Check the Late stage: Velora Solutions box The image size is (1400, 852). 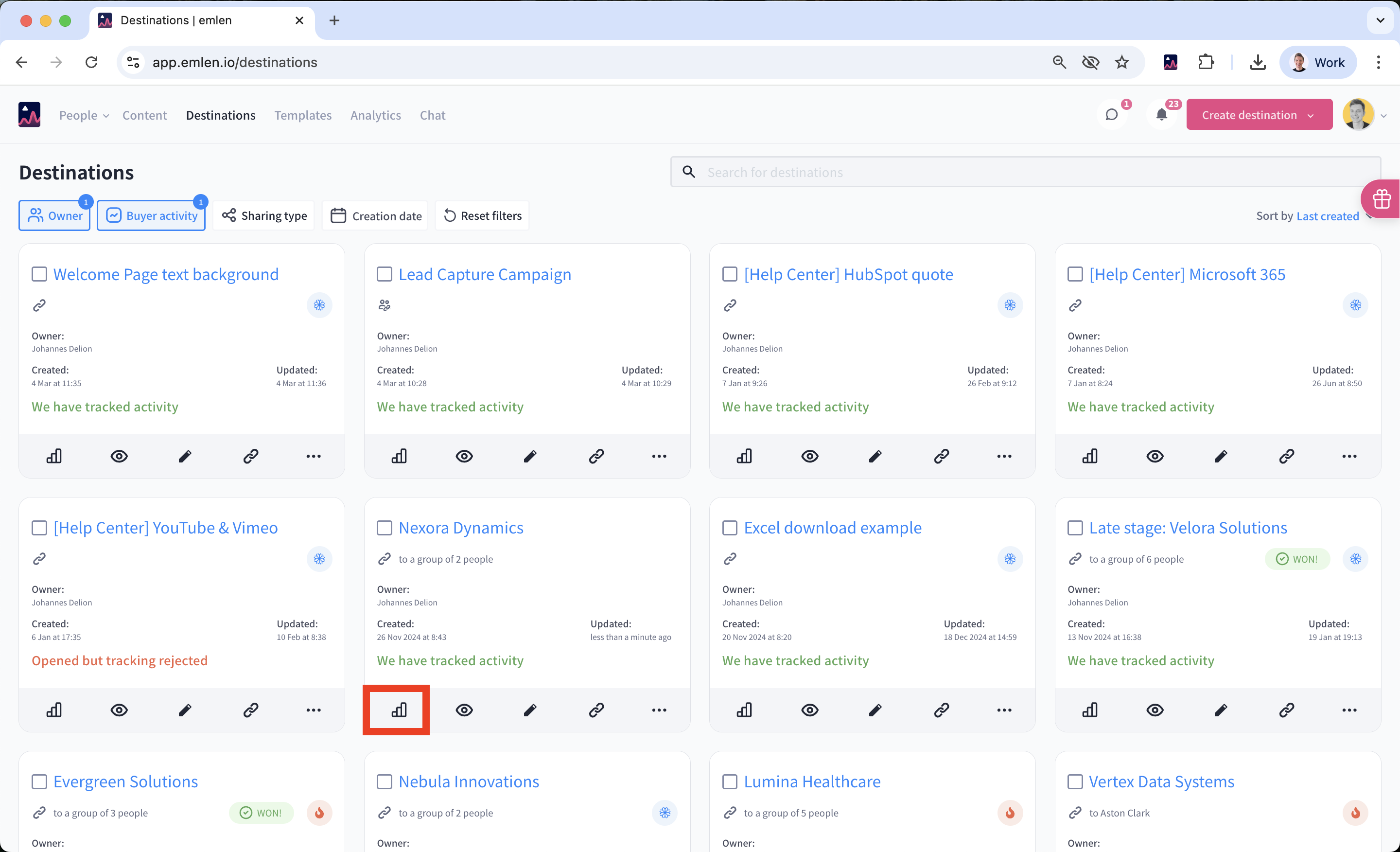click(x=1075, y=528)
